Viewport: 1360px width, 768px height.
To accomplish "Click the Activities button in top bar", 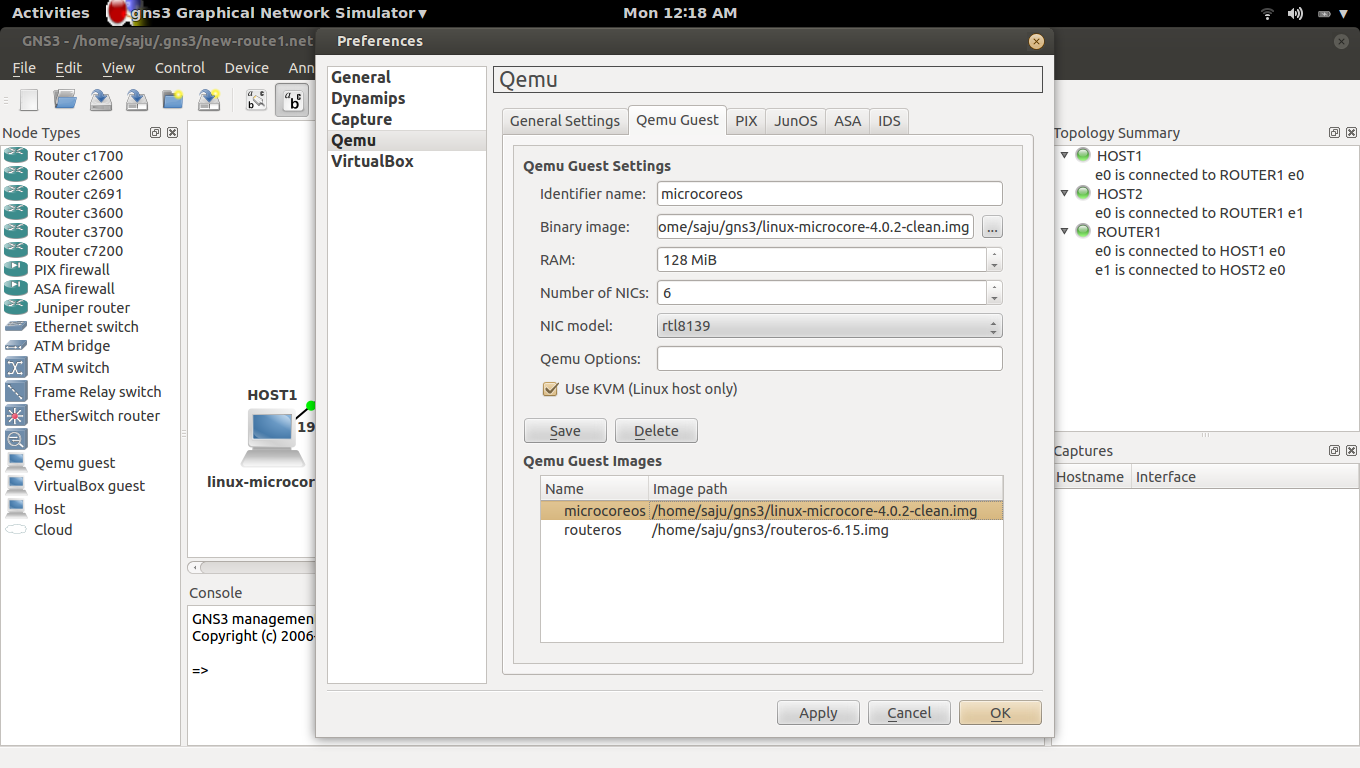I will click(x=50, y=13).
